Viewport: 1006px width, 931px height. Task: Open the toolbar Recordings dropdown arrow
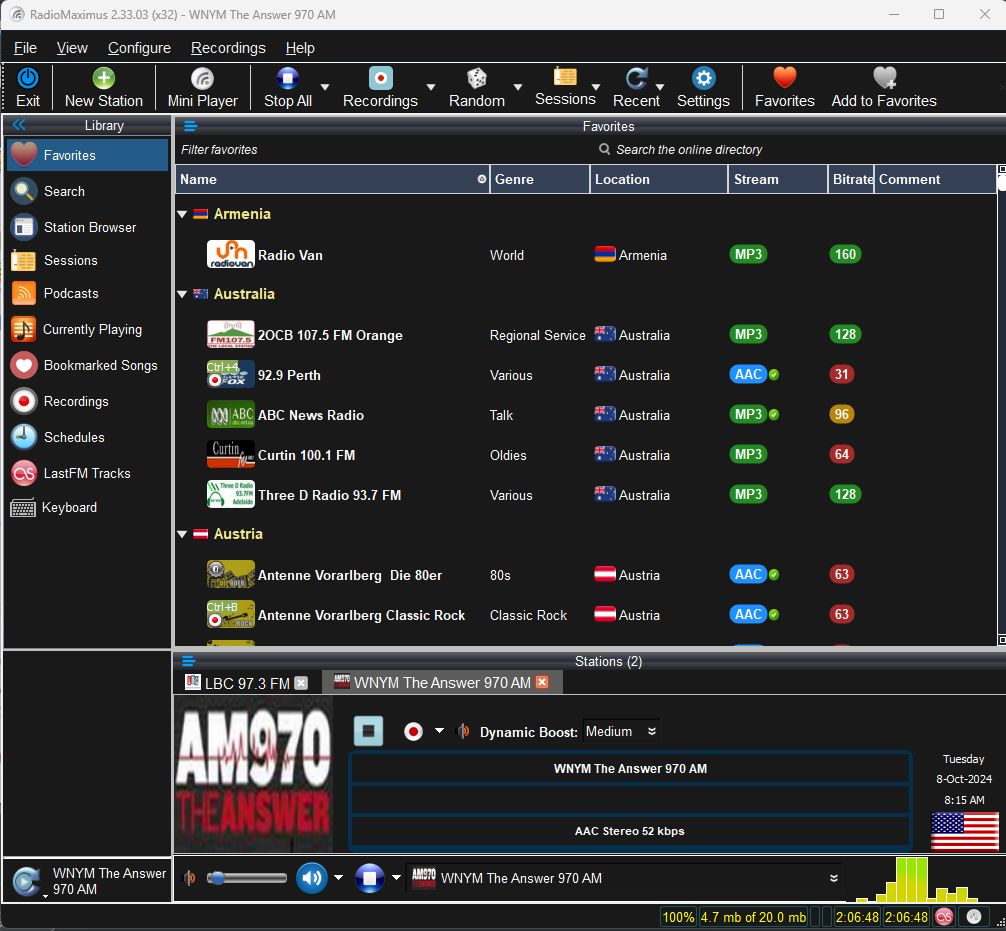(431, 87)
